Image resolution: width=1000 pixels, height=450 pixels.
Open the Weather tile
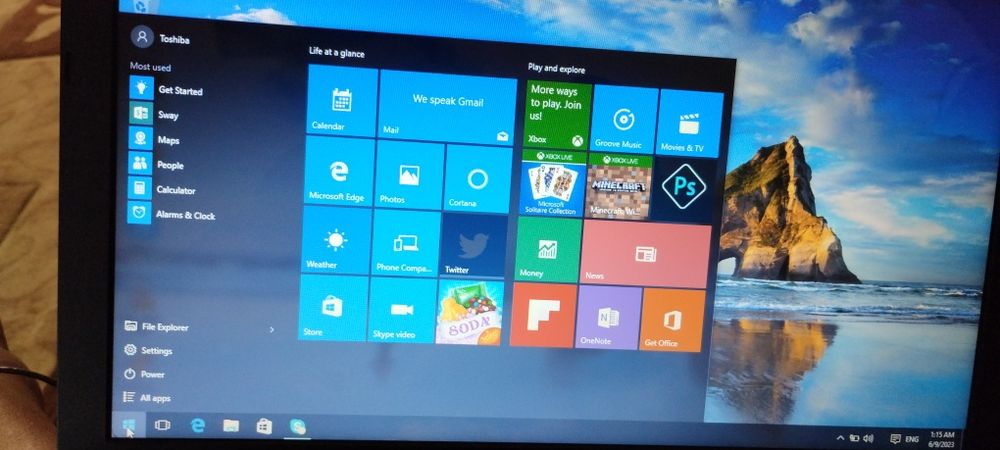[x=336, y=240]
